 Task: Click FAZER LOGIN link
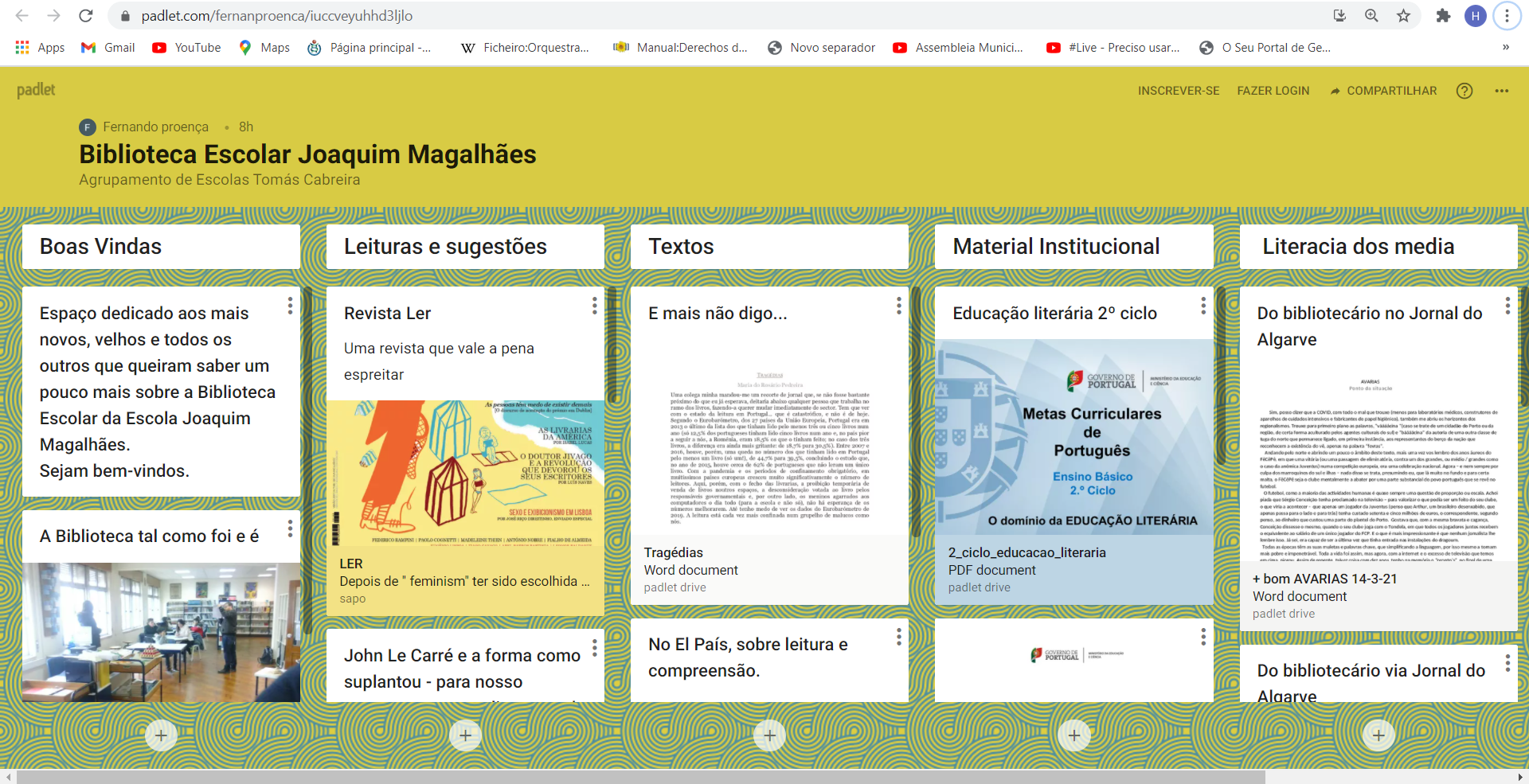(x=1273, y=91)
